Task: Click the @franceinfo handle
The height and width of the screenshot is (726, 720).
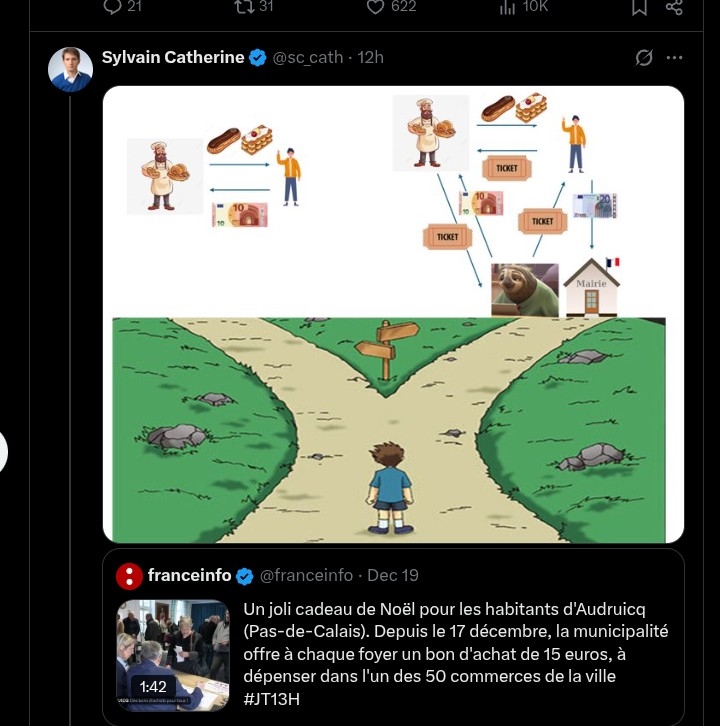Action: point(307,576)
